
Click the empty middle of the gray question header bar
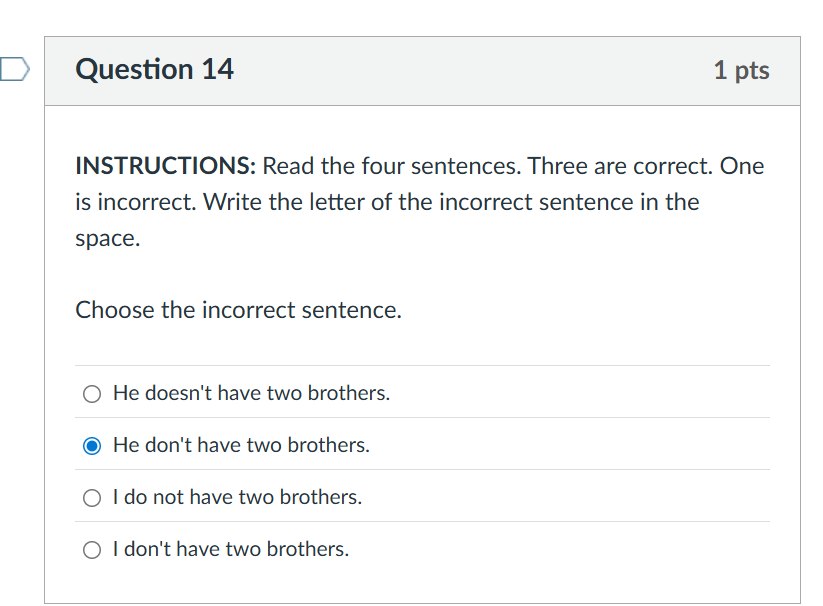tap(470, 70)
